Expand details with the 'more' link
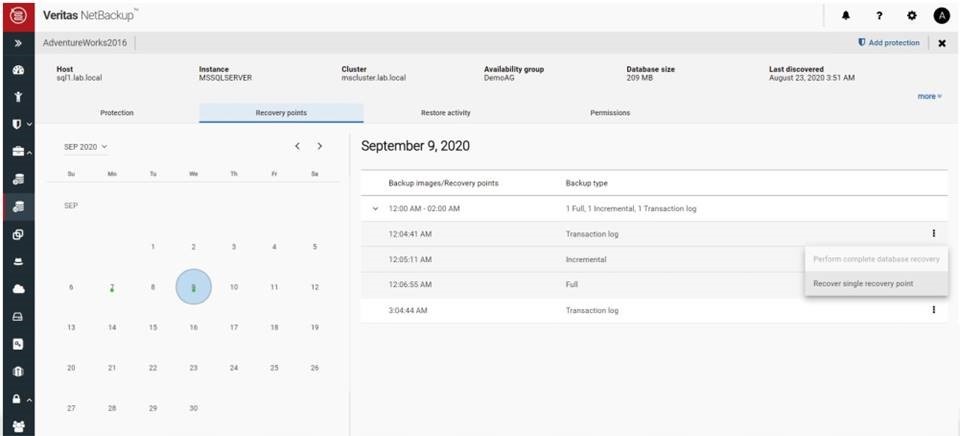Screen dimensions: 960x436 point(929,96)
